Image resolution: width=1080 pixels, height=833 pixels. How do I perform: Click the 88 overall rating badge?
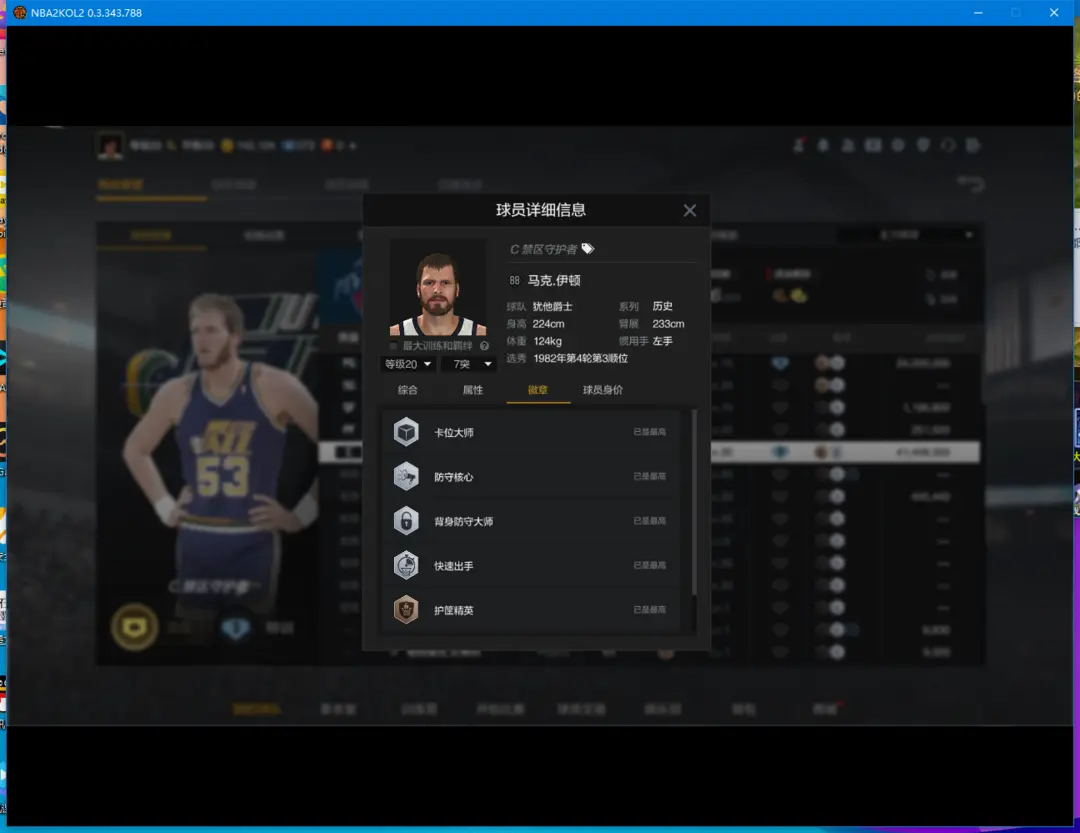[x=515, y=280]
